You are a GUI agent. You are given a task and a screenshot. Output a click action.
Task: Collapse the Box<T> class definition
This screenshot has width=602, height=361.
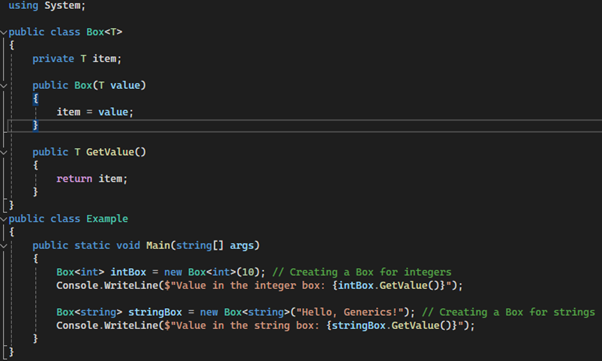point(3,33)
